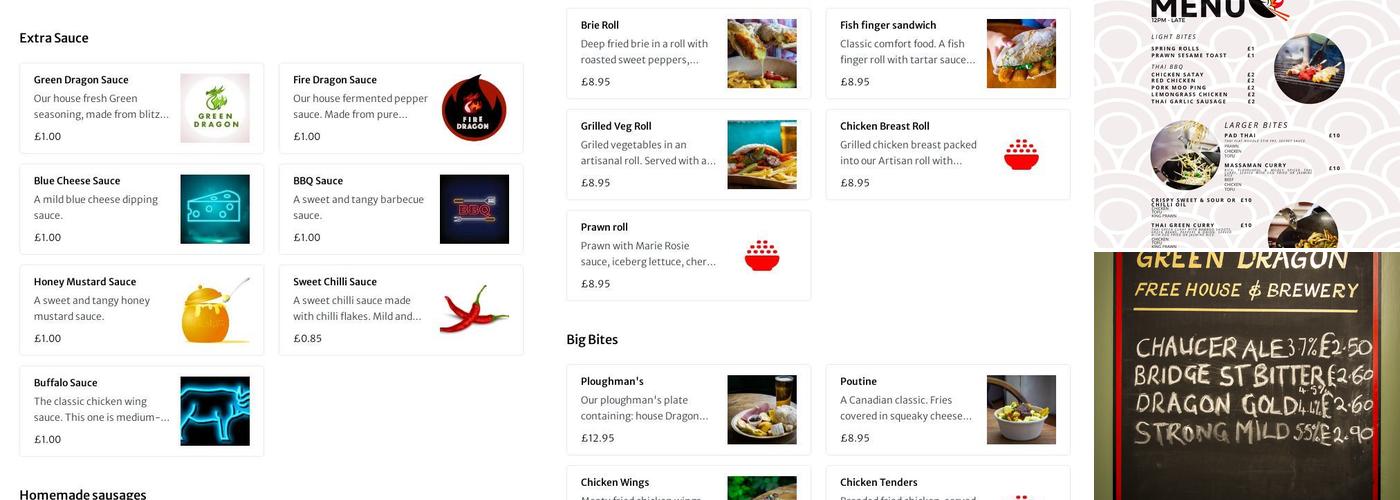This screenshot has height=500, width=1400.
Task: Select the Poutine menu card
Action: (948, 410)
